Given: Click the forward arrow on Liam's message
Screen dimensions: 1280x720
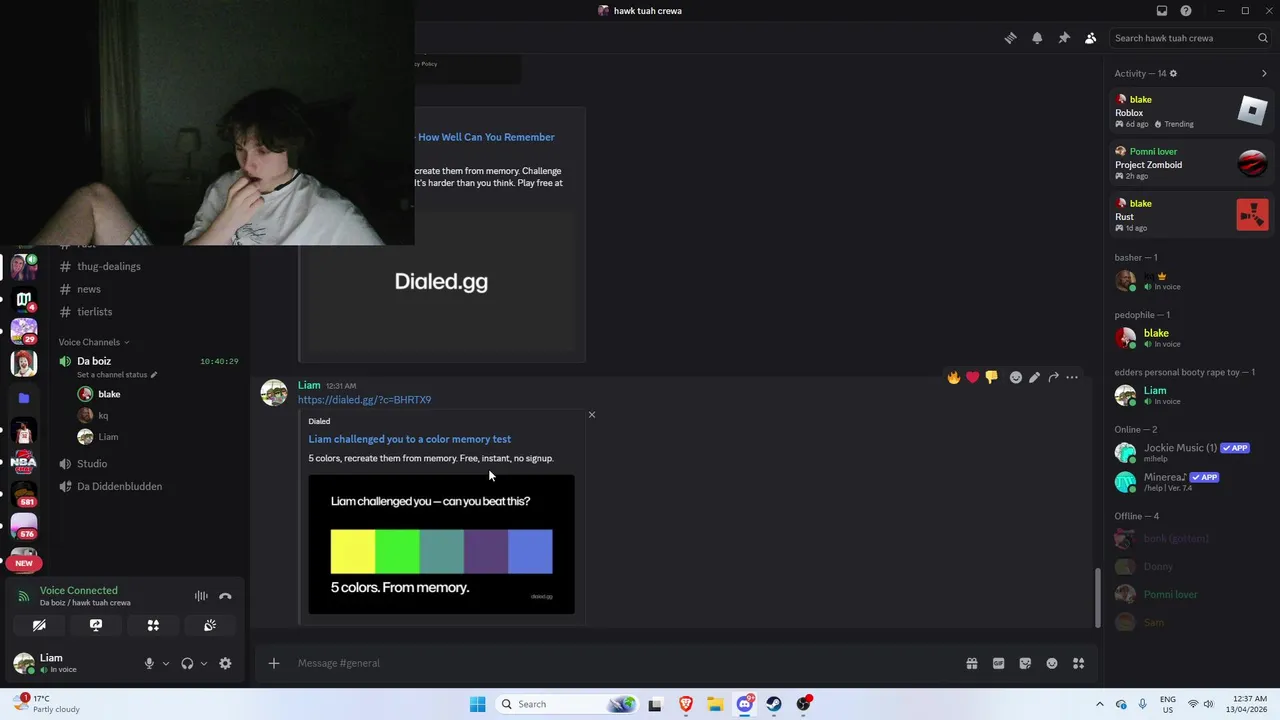Looking at the screenshot, I should (1053, 377).
